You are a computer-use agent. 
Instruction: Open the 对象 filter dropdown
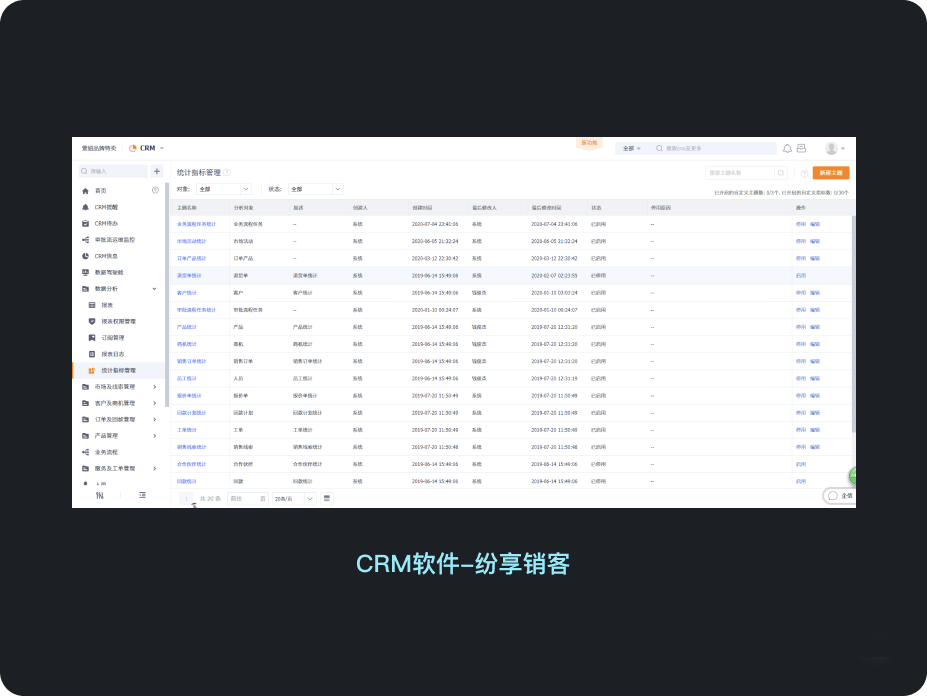pos(224,189)
